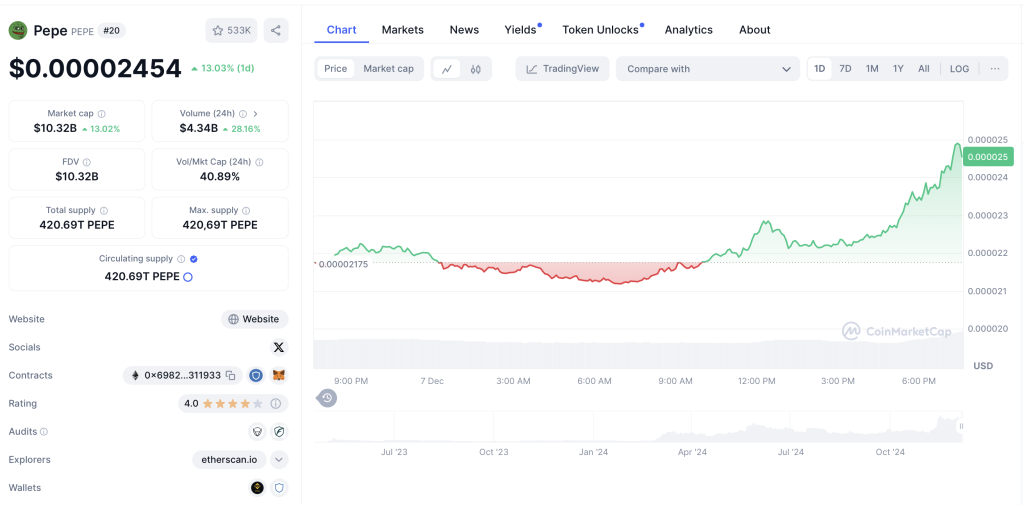Set chart range to All
Viewport: 1024px width, 505px height.
tap(923, 69)
